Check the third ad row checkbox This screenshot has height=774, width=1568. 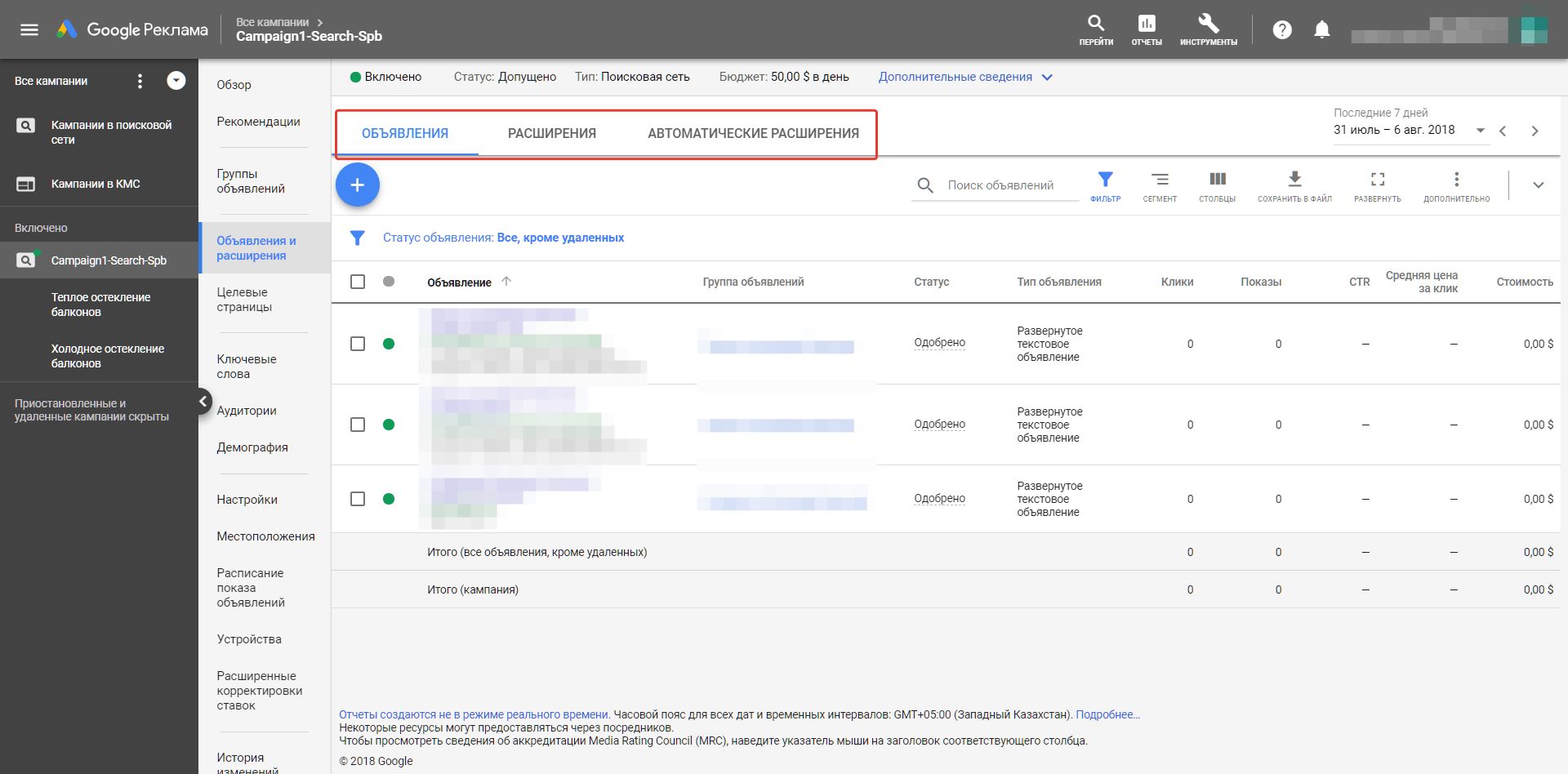point(358,499)
